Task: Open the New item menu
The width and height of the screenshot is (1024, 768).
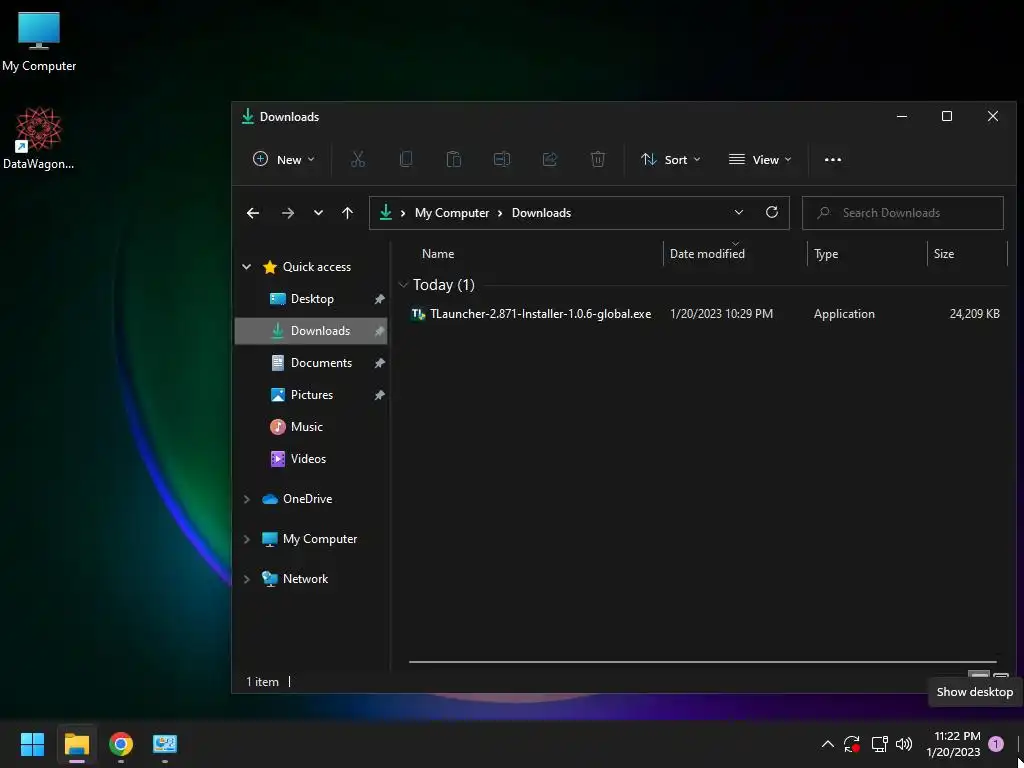Action: (283, 159)
